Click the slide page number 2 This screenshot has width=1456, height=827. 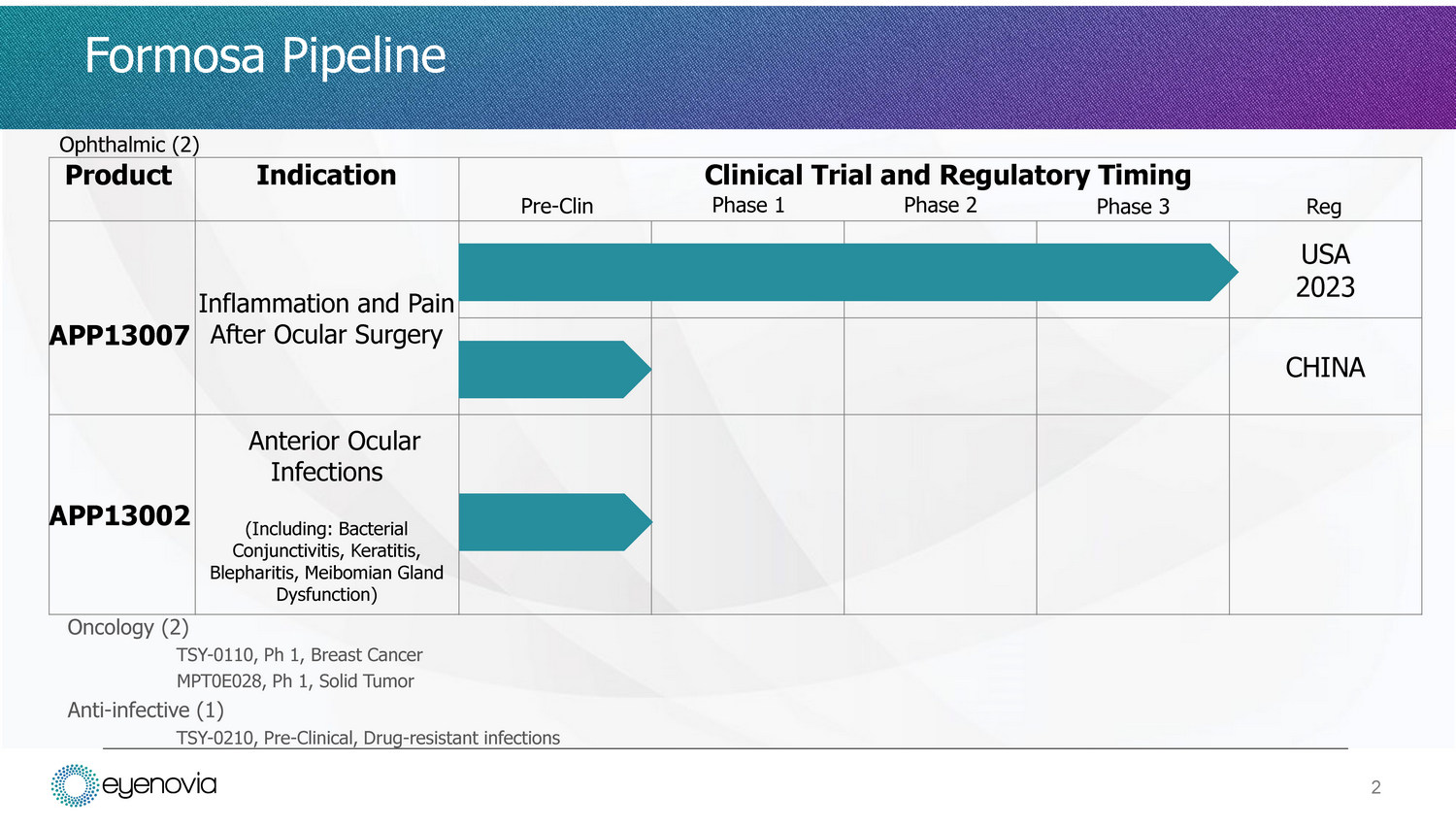1375,787
